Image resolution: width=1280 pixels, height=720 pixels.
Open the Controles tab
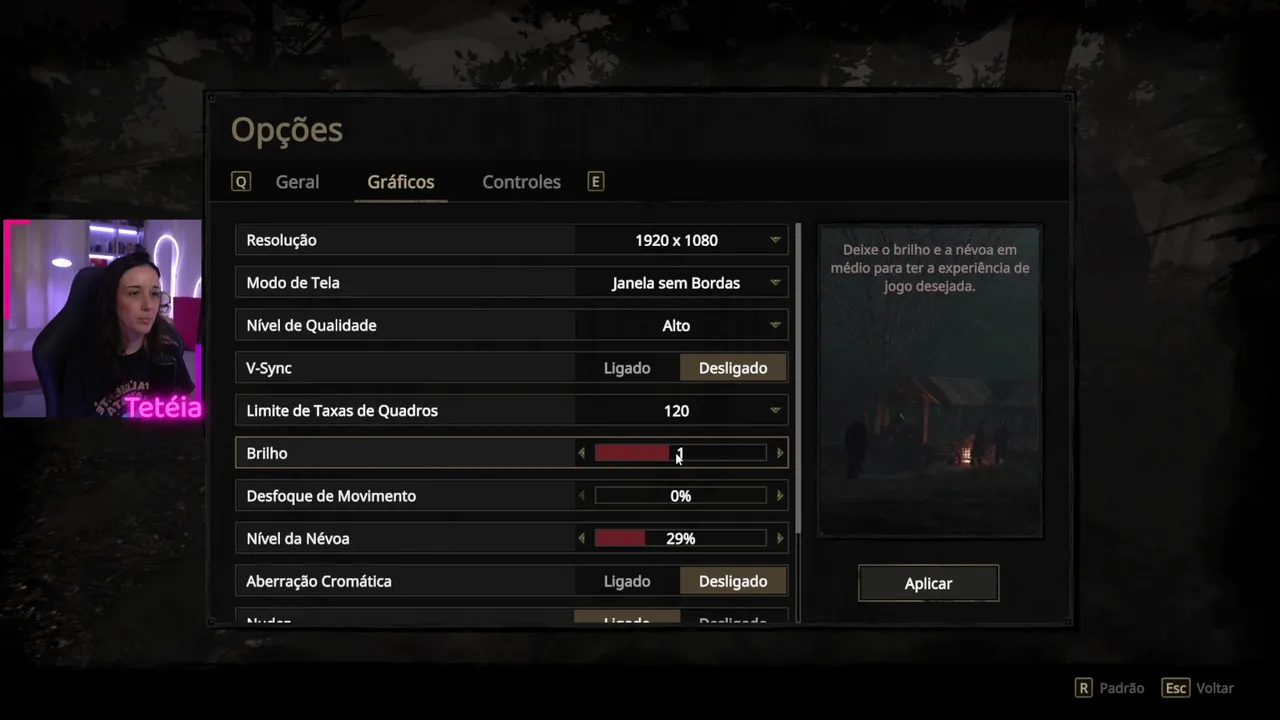521,182
